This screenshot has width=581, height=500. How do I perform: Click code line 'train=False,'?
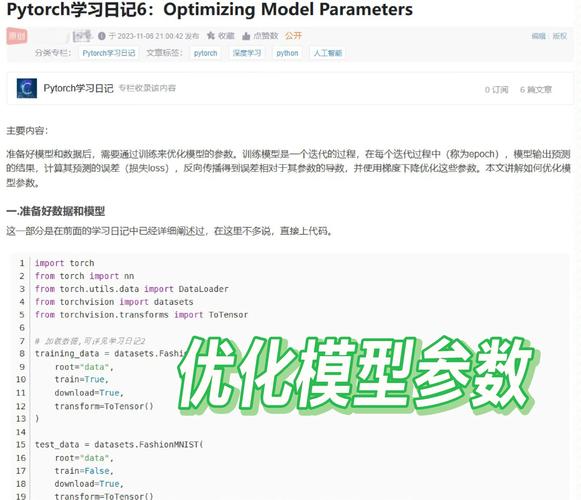84,471
